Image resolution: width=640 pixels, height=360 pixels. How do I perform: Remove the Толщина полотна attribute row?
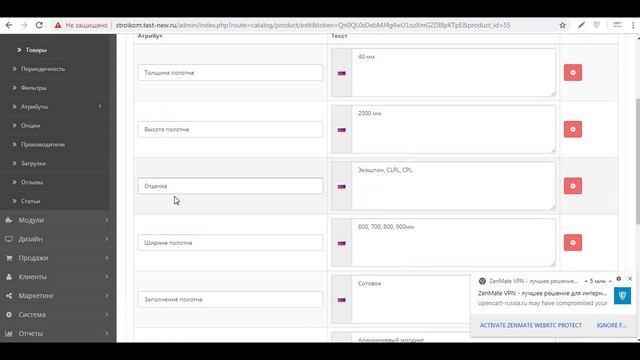tap(573, 73)
